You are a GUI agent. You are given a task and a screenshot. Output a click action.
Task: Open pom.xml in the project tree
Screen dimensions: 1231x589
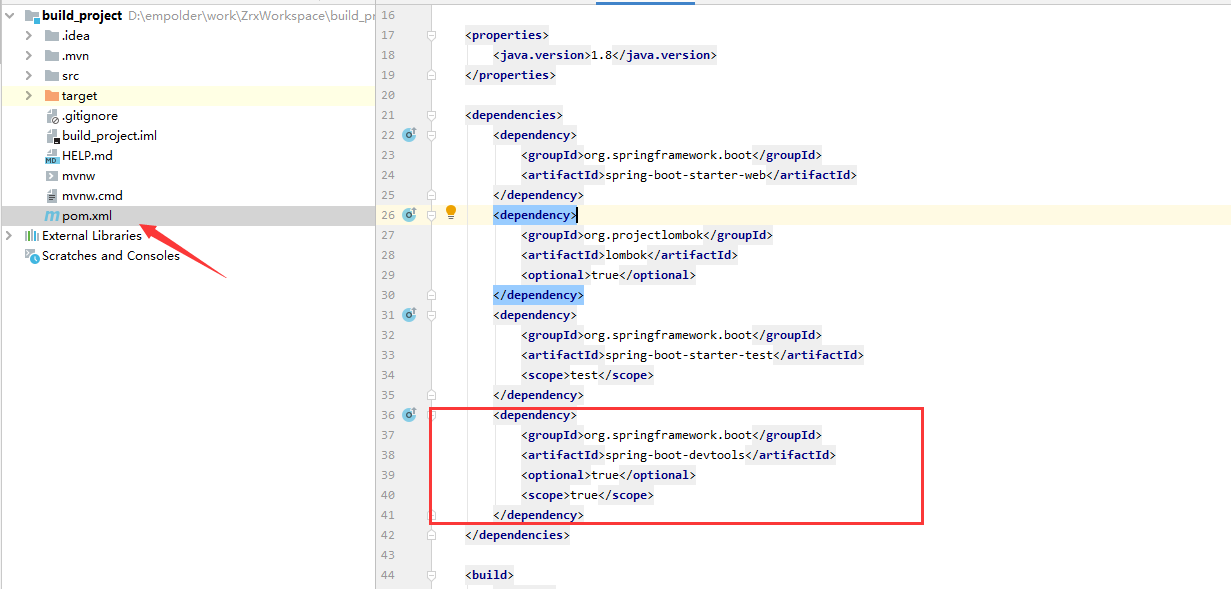pos(87,216)
